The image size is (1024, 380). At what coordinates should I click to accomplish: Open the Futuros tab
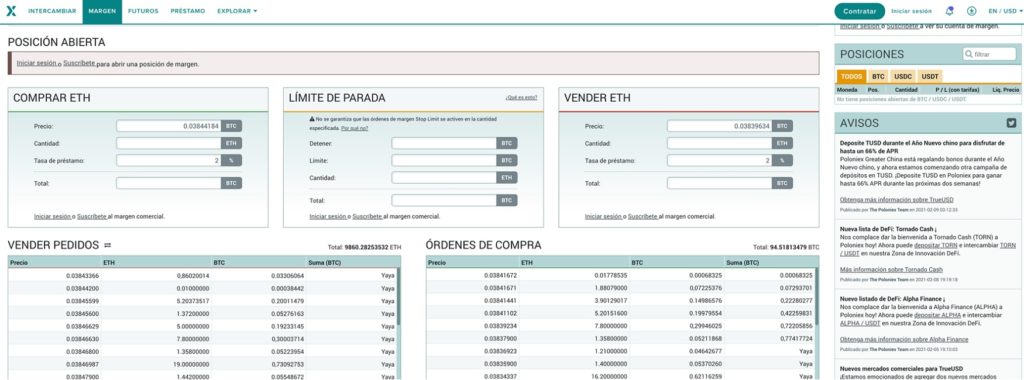(x=143, y=11)
